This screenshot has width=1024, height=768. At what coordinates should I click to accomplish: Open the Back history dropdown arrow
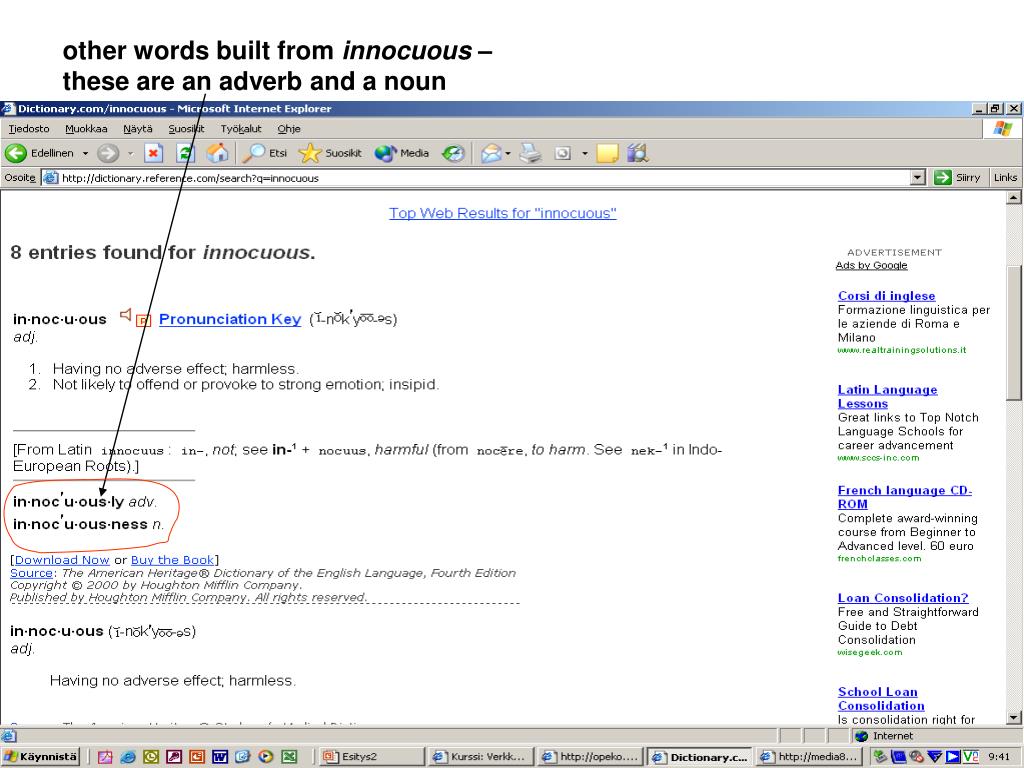[85, 153]
